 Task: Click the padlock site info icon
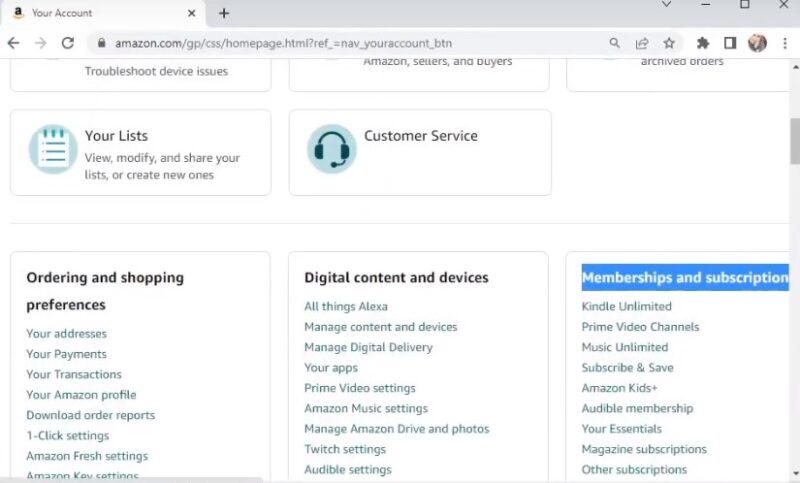(x=102, y=43)
